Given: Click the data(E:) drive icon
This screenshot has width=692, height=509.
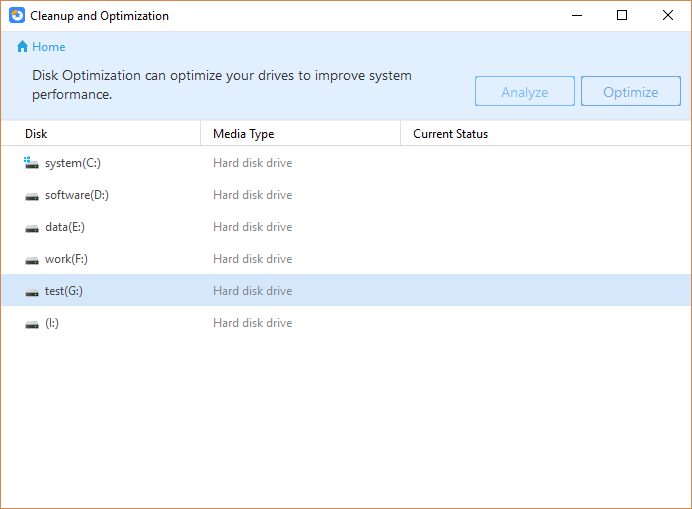Looking at the screenshot, I should pos(32,227).
